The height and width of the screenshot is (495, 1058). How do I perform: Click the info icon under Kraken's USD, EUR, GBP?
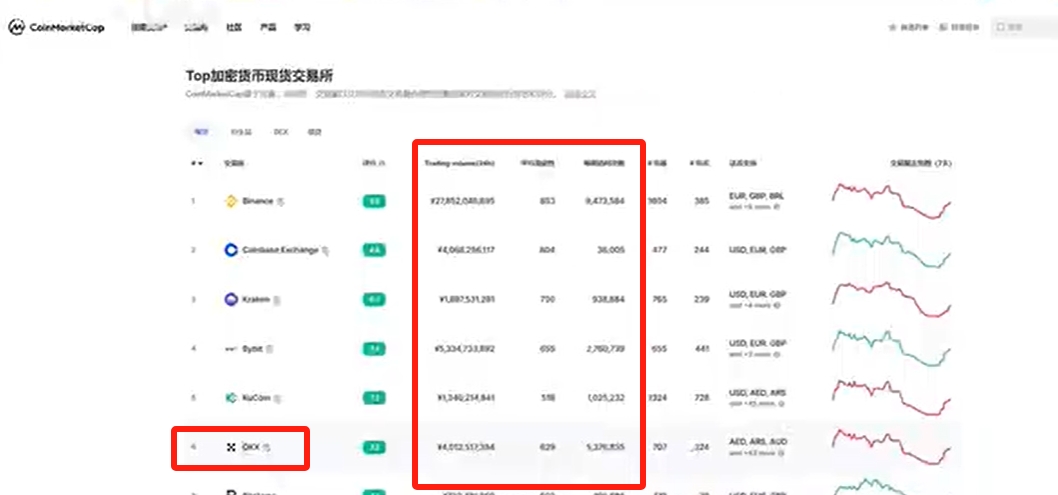pyautogui.click(x=777, y=305)
